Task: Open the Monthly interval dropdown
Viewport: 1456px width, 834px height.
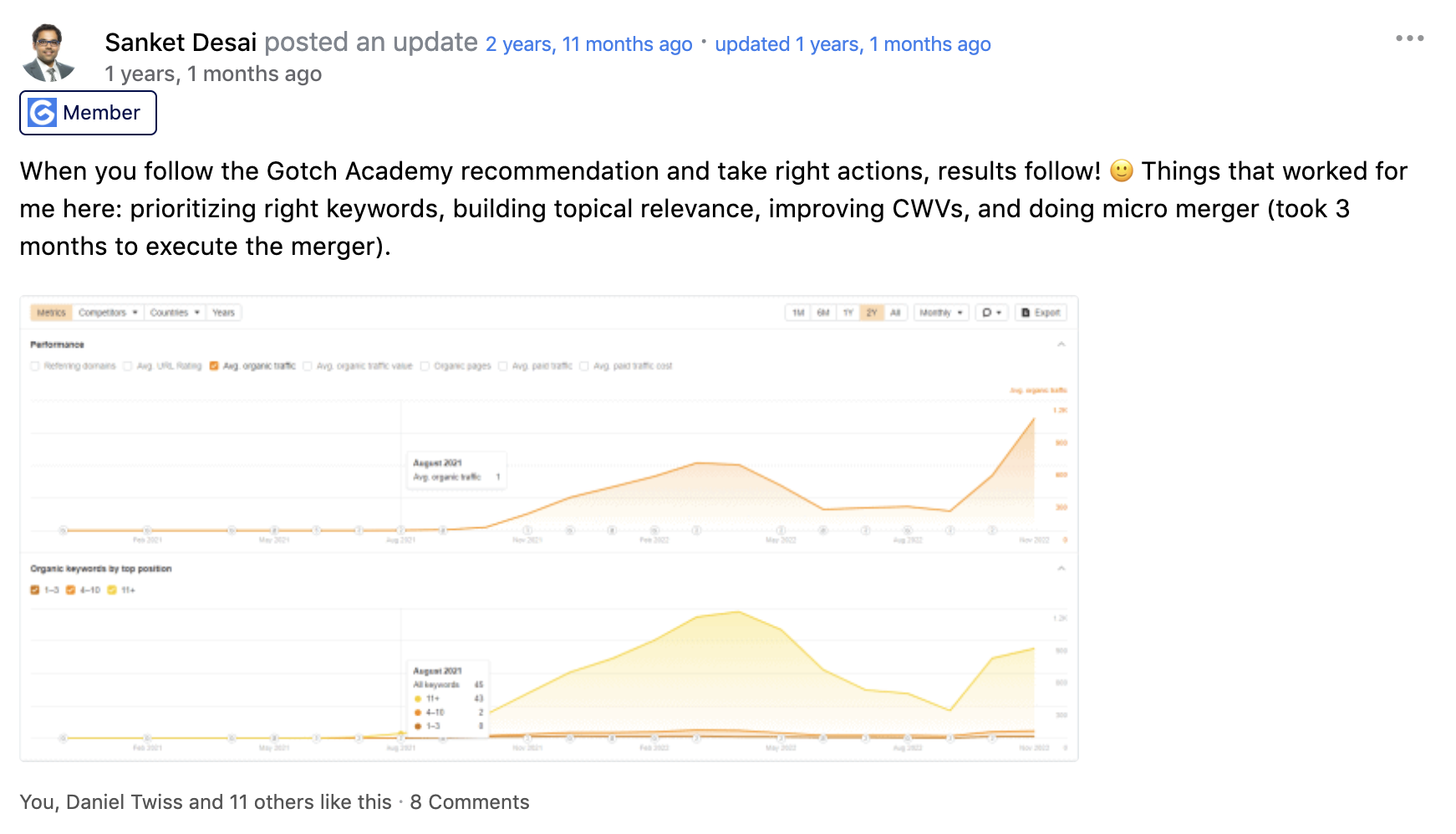Action: [x=940, y=313]
